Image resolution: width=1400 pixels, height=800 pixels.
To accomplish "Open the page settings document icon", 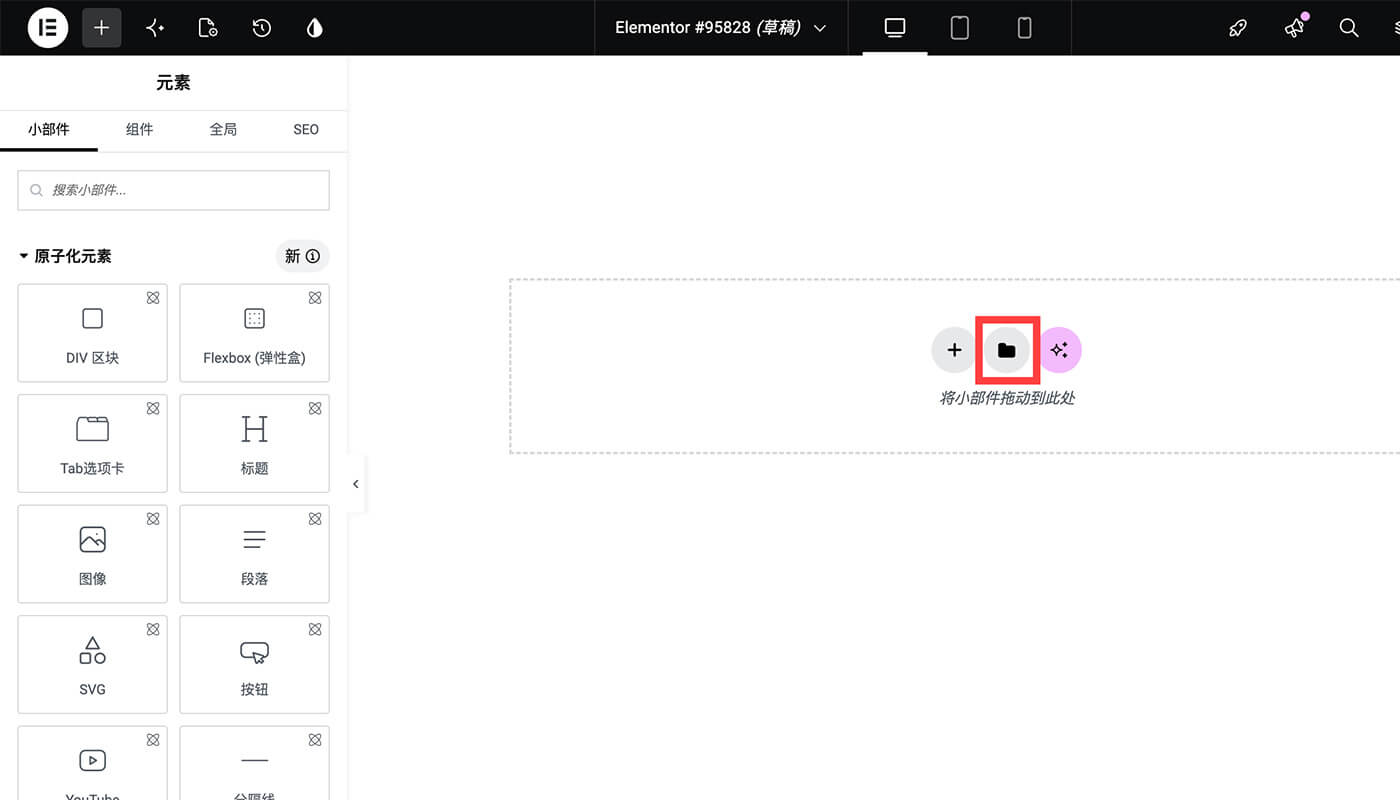I will [208, 28].
